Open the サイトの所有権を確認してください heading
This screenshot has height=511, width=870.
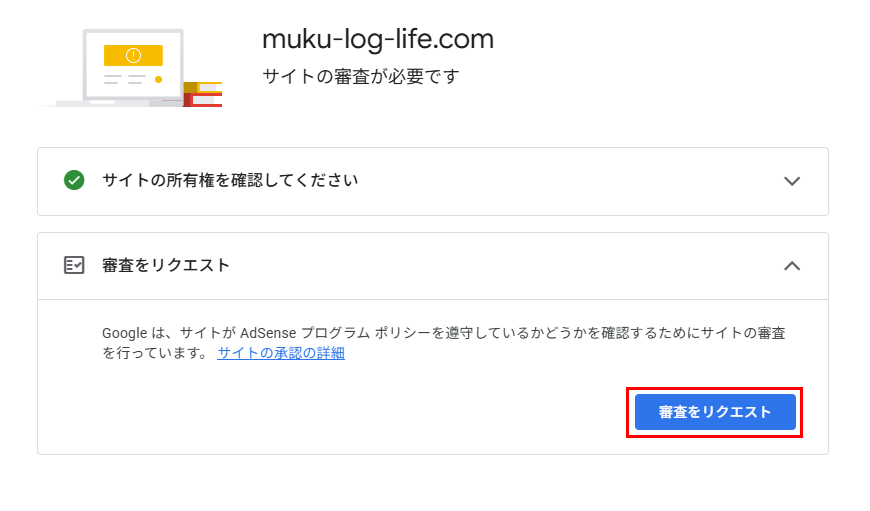point(230,181)
